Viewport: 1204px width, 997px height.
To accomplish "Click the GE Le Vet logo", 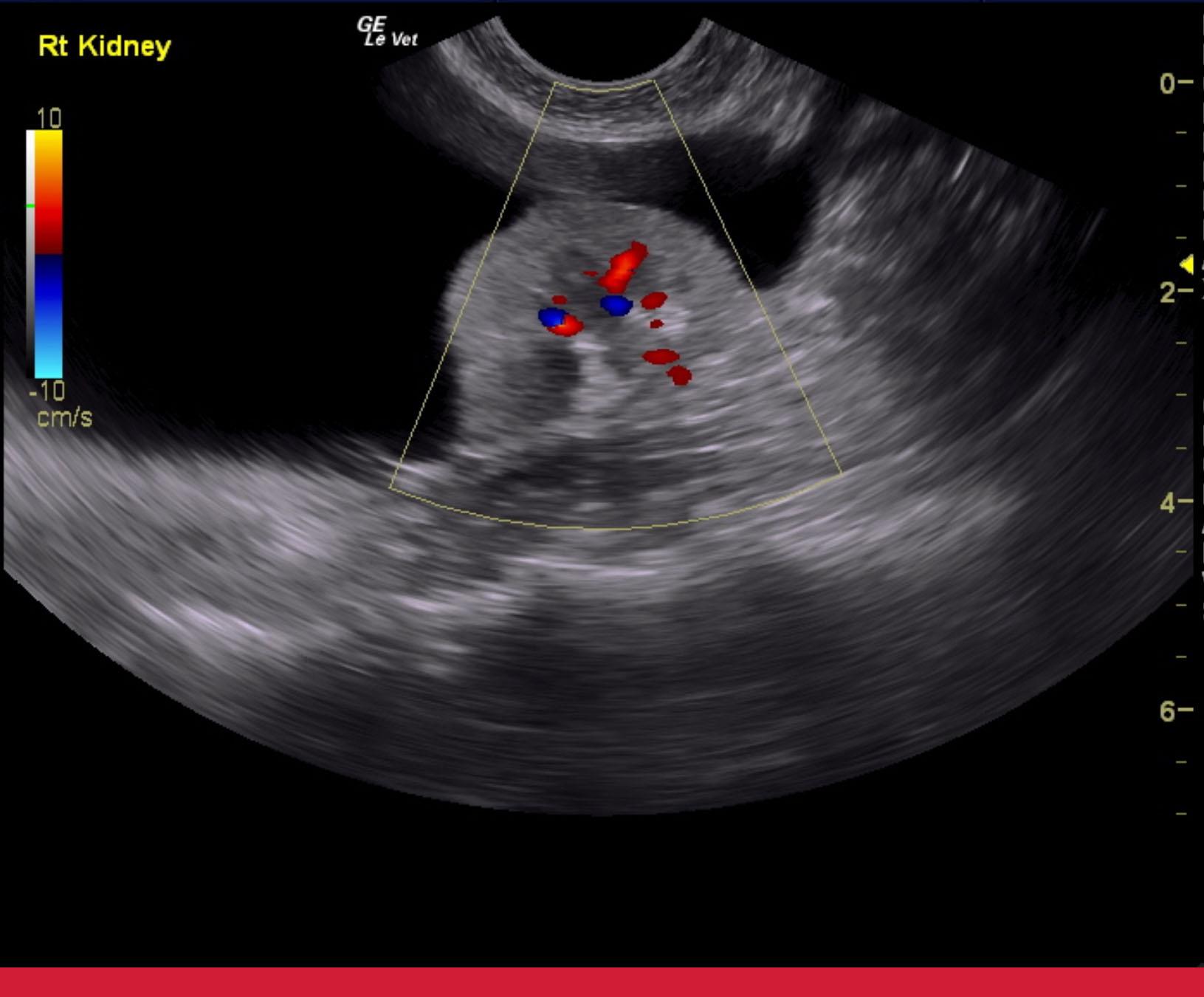I will (x=388, y=32).
